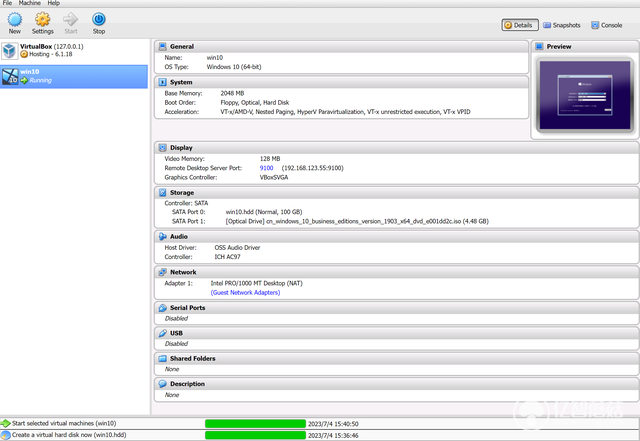640x441 pixels.
Task: Click the Create virtual hard disk task icon
Action: click(5, 435)
